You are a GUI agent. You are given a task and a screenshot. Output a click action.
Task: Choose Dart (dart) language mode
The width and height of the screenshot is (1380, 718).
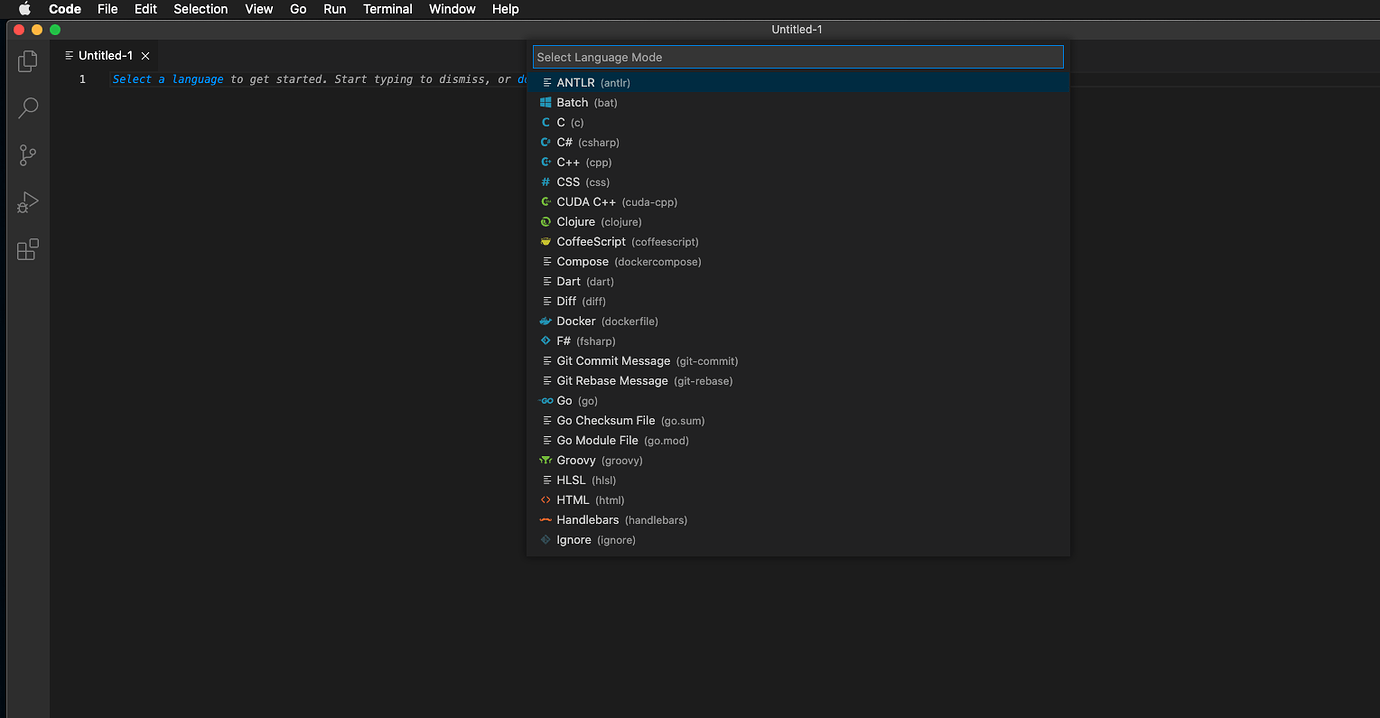tap(798, 282)
